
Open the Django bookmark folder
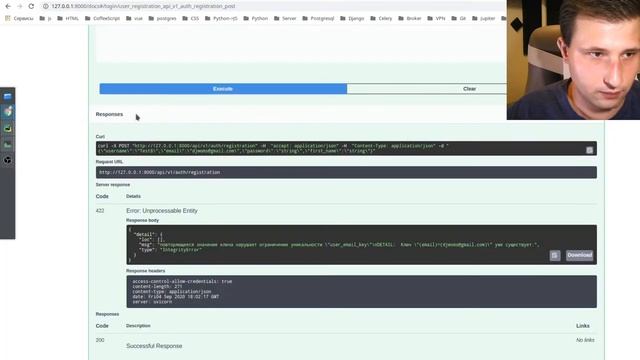click(x=352, y=18)
